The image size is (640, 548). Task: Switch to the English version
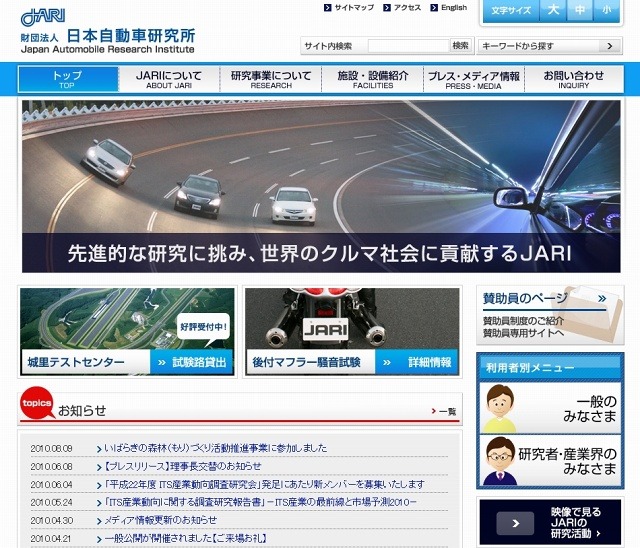tap(454, 8)
